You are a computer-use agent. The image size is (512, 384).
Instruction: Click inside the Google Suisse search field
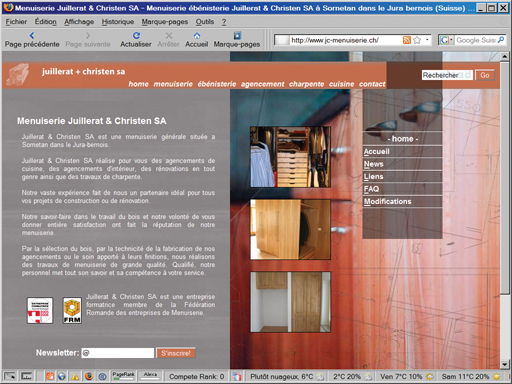click(476, 40)
